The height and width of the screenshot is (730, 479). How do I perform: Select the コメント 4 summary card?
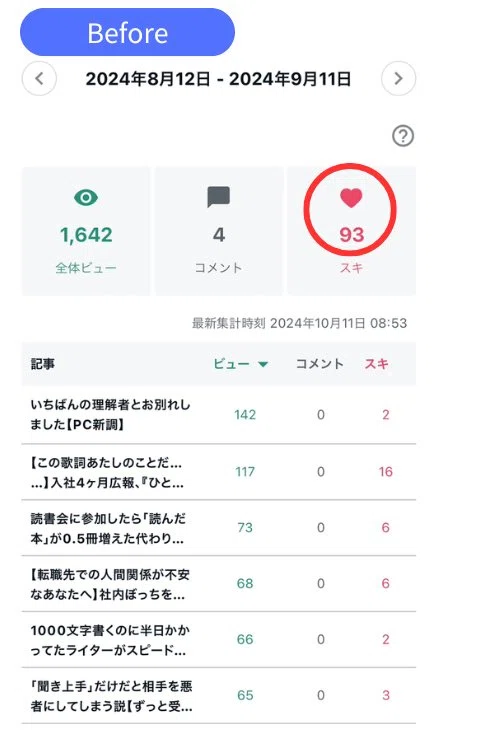tap(219, 231)
